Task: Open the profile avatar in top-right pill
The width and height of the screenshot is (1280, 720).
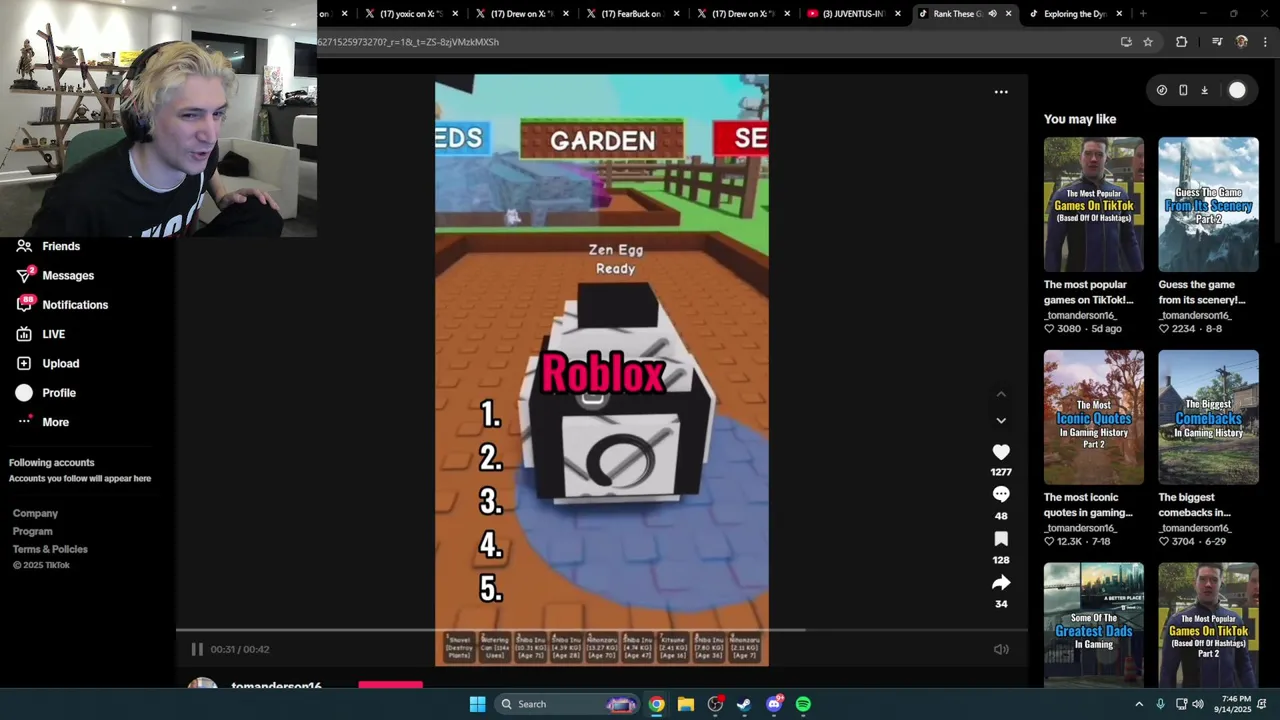Action: coord(1238,90)
